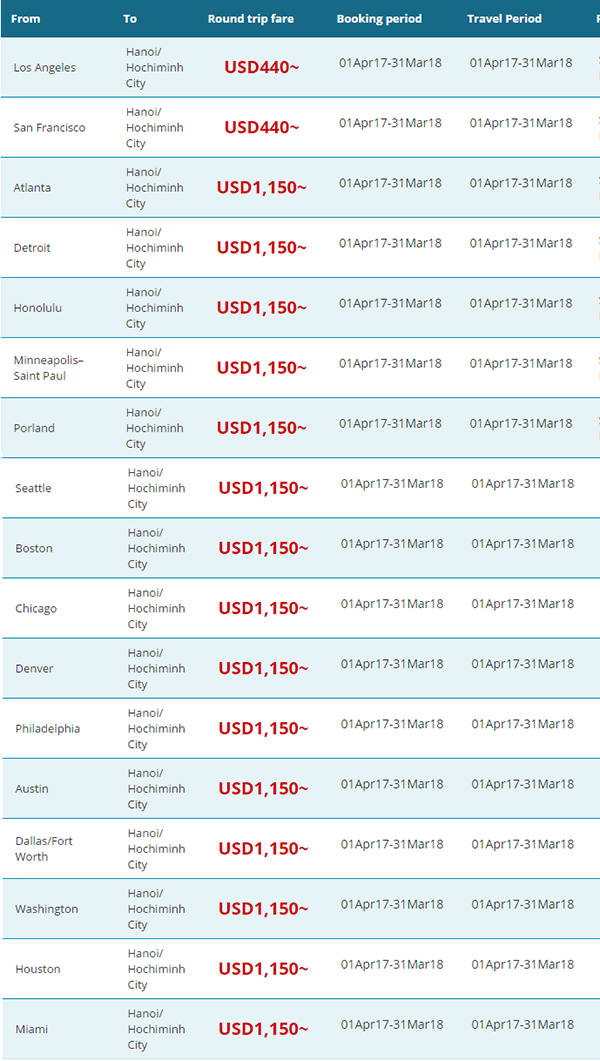Click the "From" column header
Screen dimensions: 600x1061
tap(26, 19)
